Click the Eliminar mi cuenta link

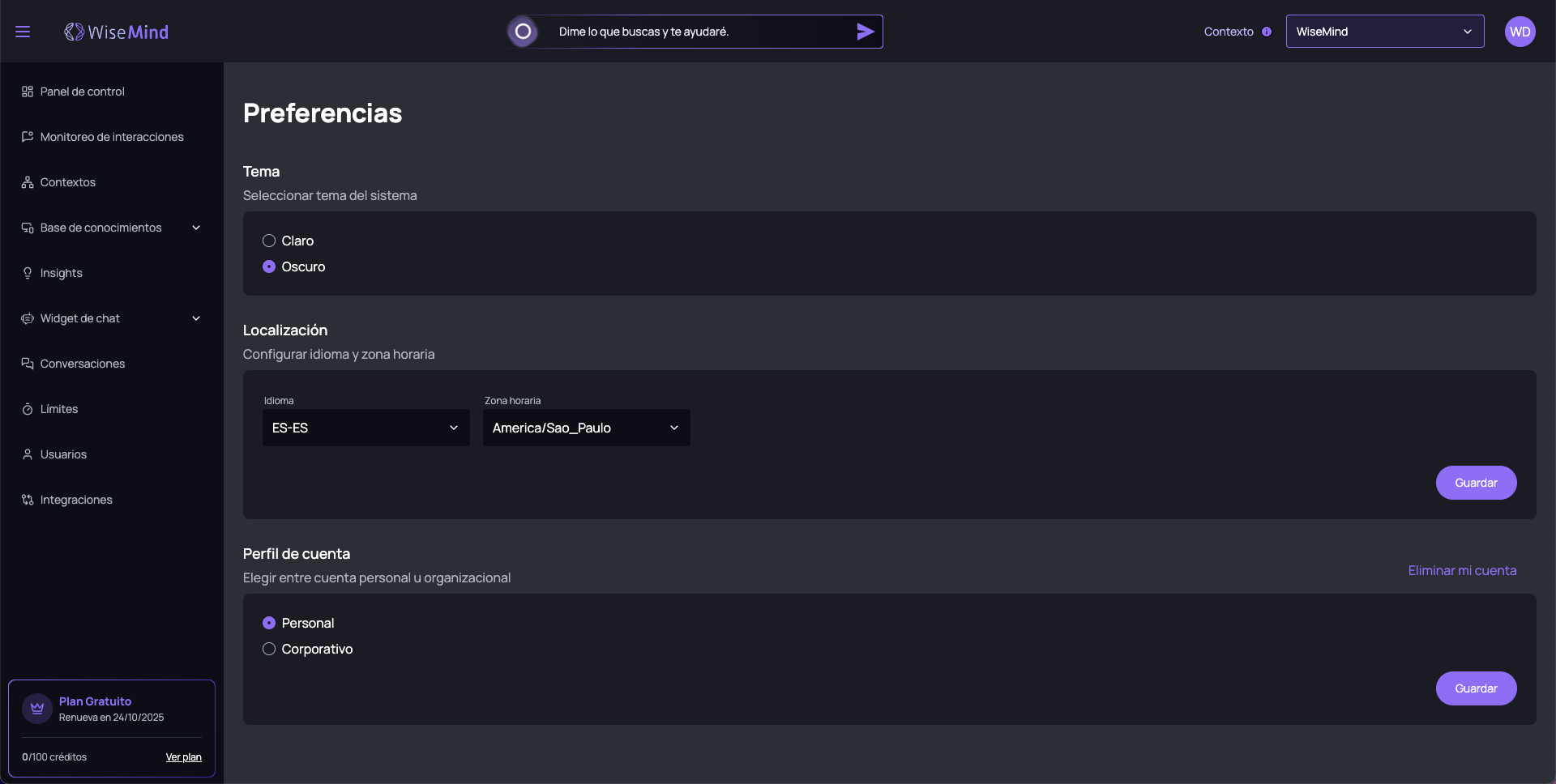(x=1462, y=570)
